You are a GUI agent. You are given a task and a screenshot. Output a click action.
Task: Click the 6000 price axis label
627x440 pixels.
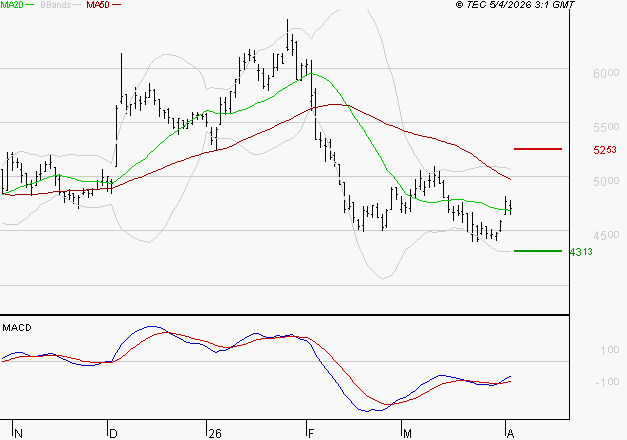(x=606, y=74)
